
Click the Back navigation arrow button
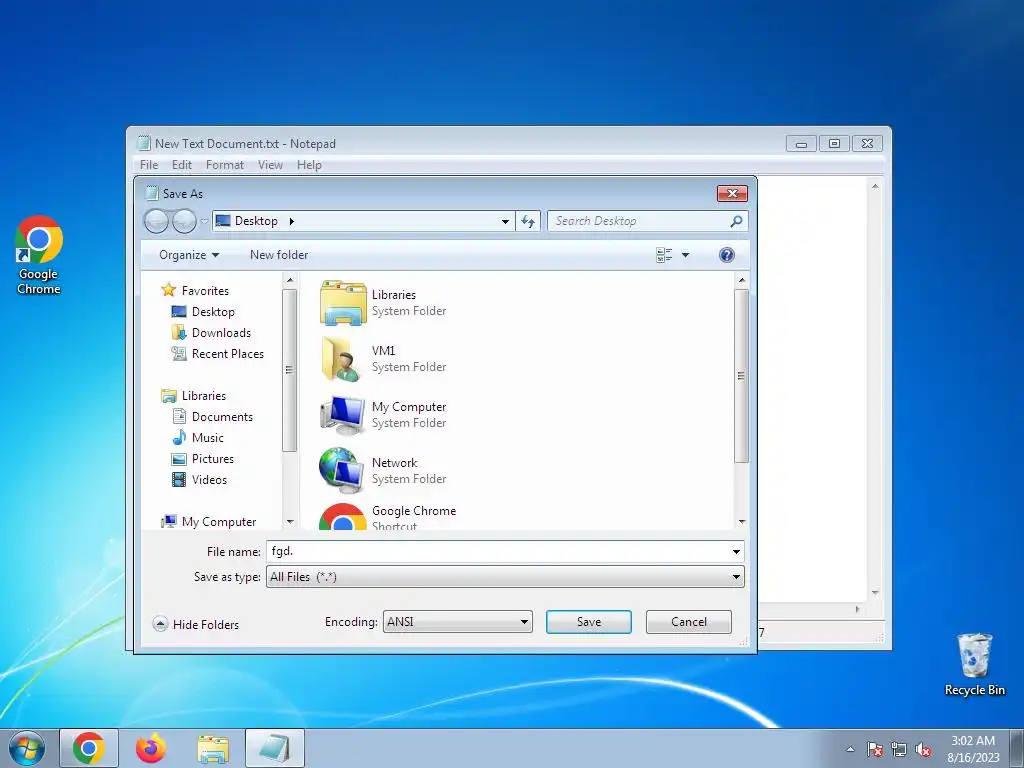[157, 221]
